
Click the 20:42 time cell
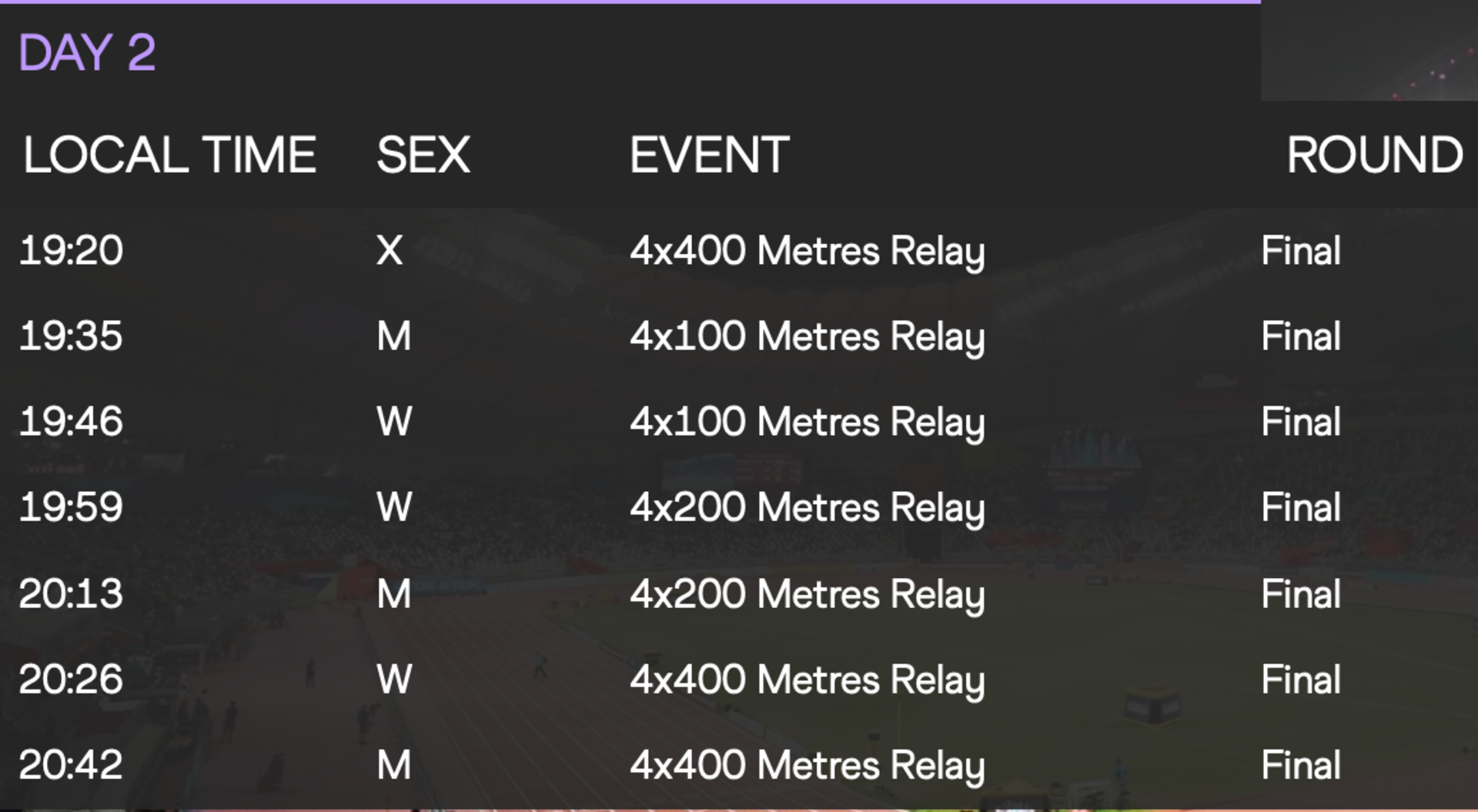[71, 764]
